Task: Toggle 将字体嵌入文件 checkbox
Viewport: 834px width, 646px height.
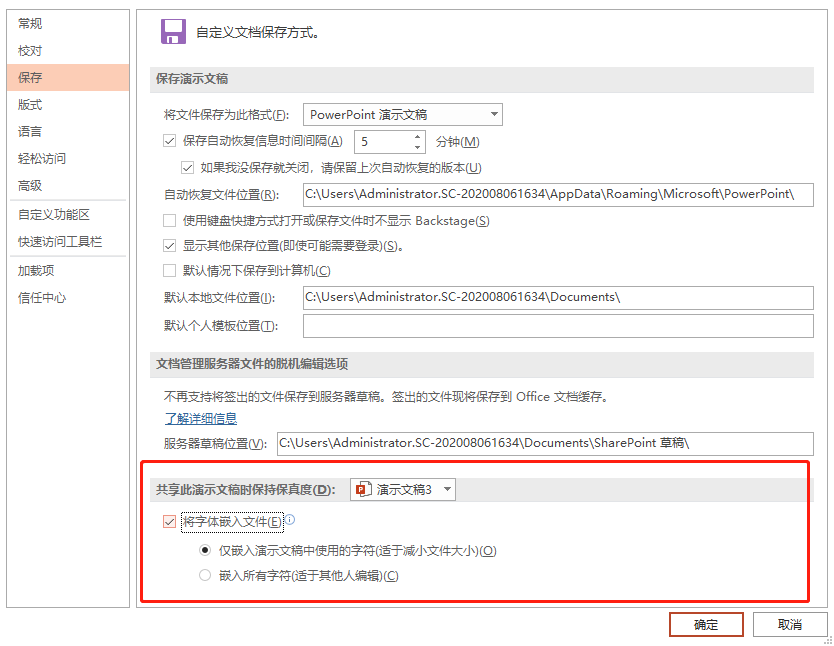Action: point(170,522)
